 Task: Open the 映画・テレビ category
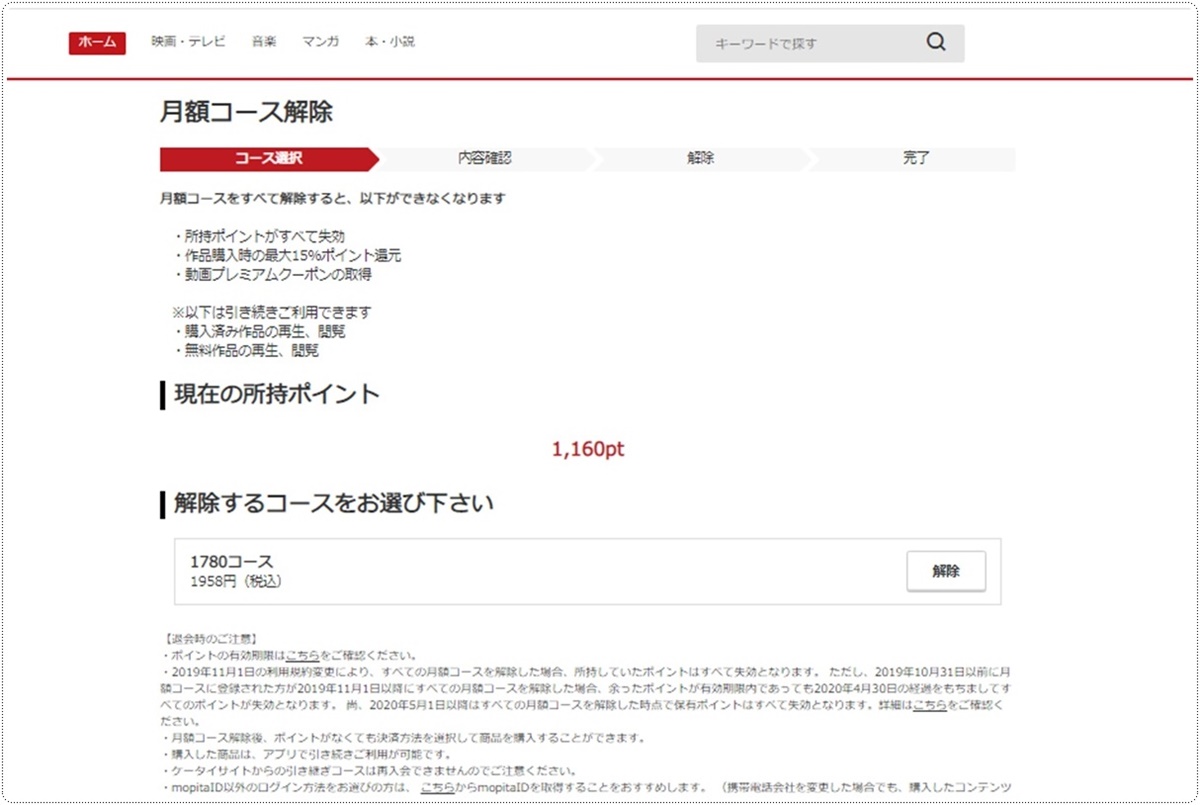pyautogui.click(x=188, y=42)
